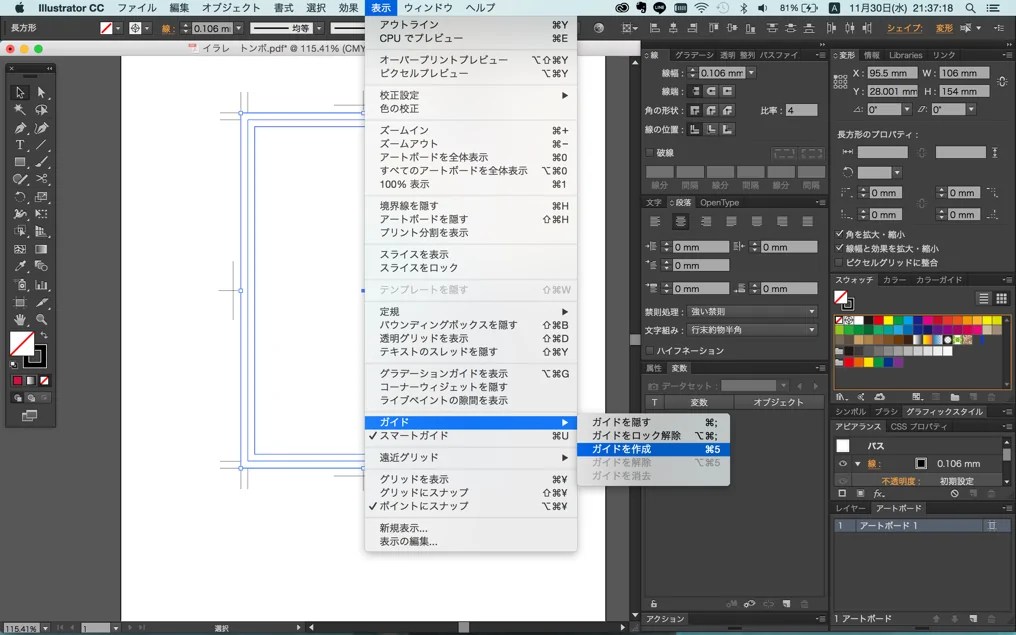Screen dimensions: 1016x635
Task: Select the Zoom tool
Action: click(x=41, y=319)
